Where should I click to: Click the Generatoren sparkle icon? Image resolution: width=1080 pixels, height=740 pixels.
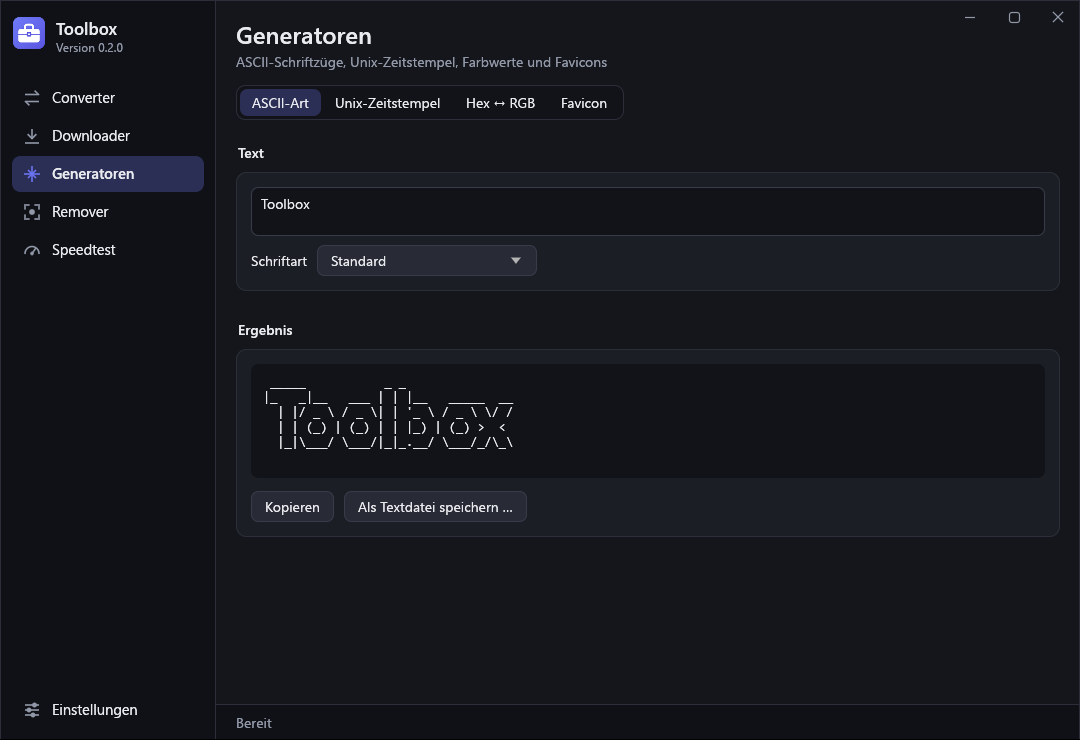coord(32,174)
